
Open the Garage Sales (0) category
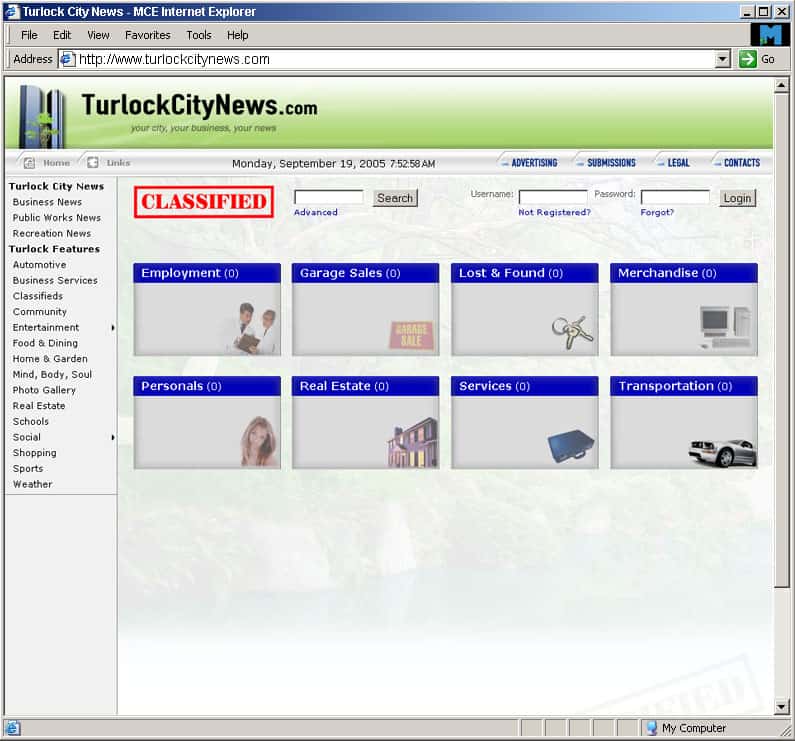pyautogui.click(x=366, y=273)
